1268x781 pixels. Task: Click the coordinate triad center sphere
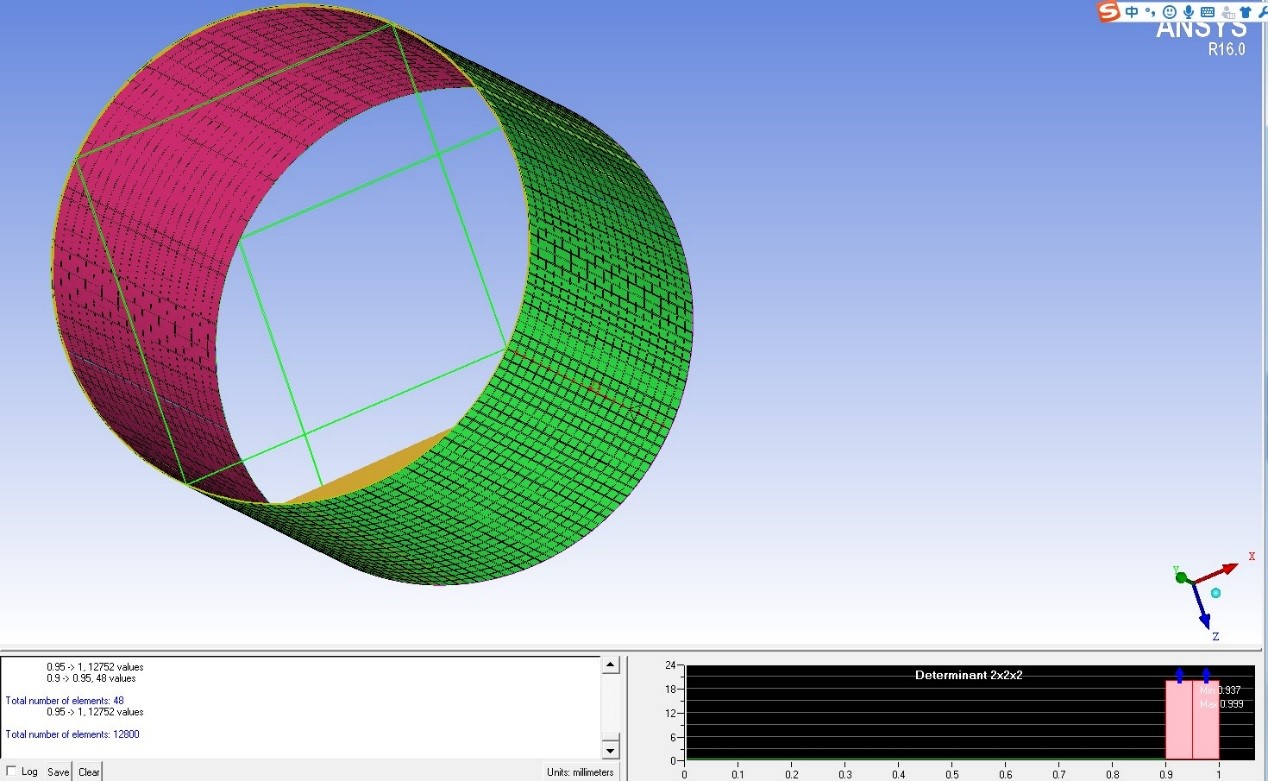coord(1215,592)
